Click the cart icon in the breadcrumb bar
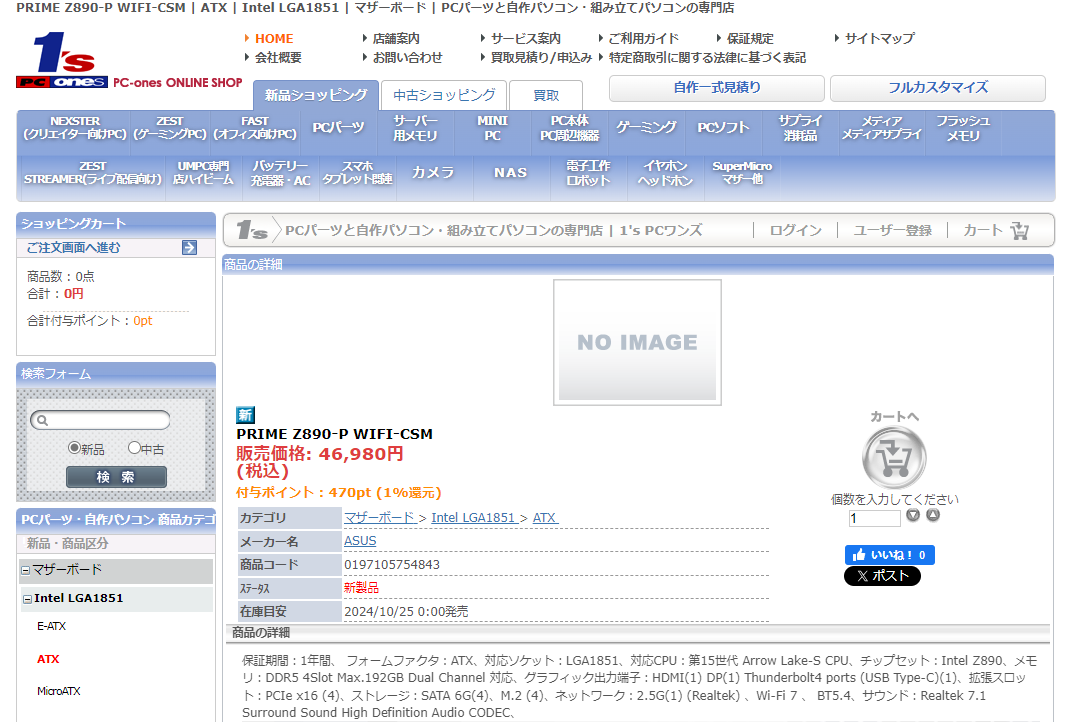The width and height of the screenshot is (1073, 722). coord(1020,231)
